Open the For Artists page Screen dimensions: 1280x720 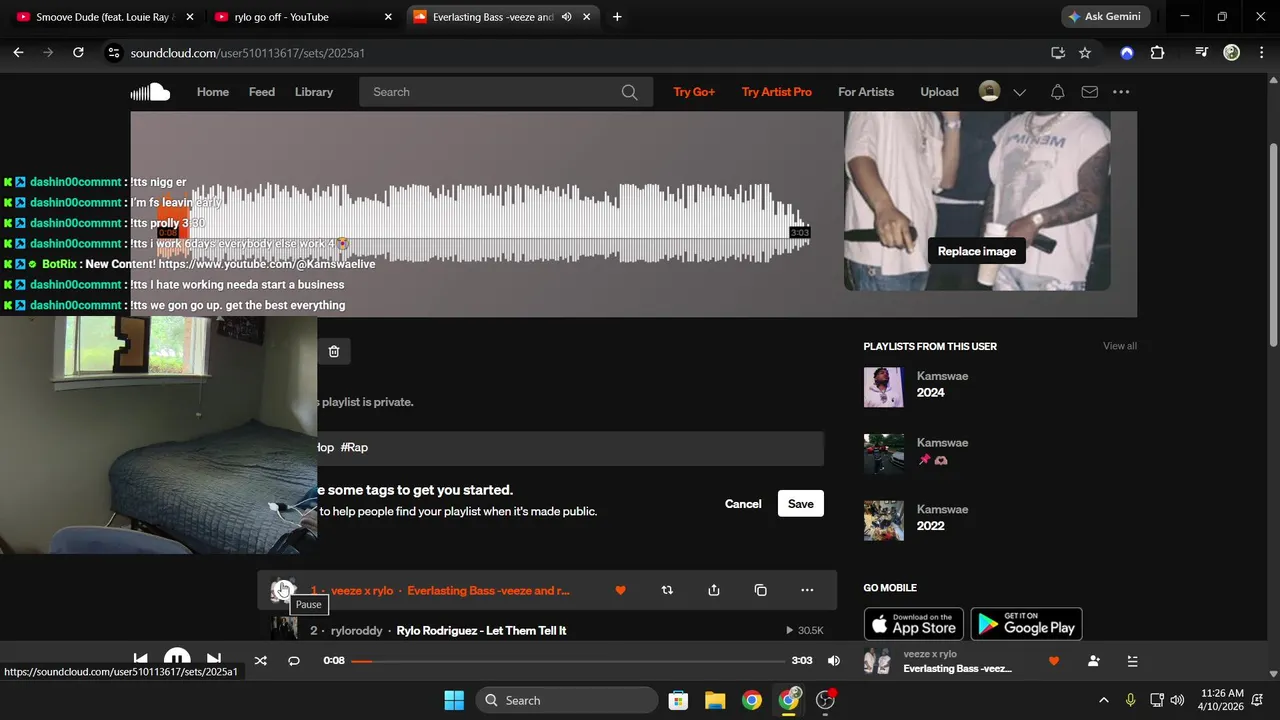click(866, 92)
